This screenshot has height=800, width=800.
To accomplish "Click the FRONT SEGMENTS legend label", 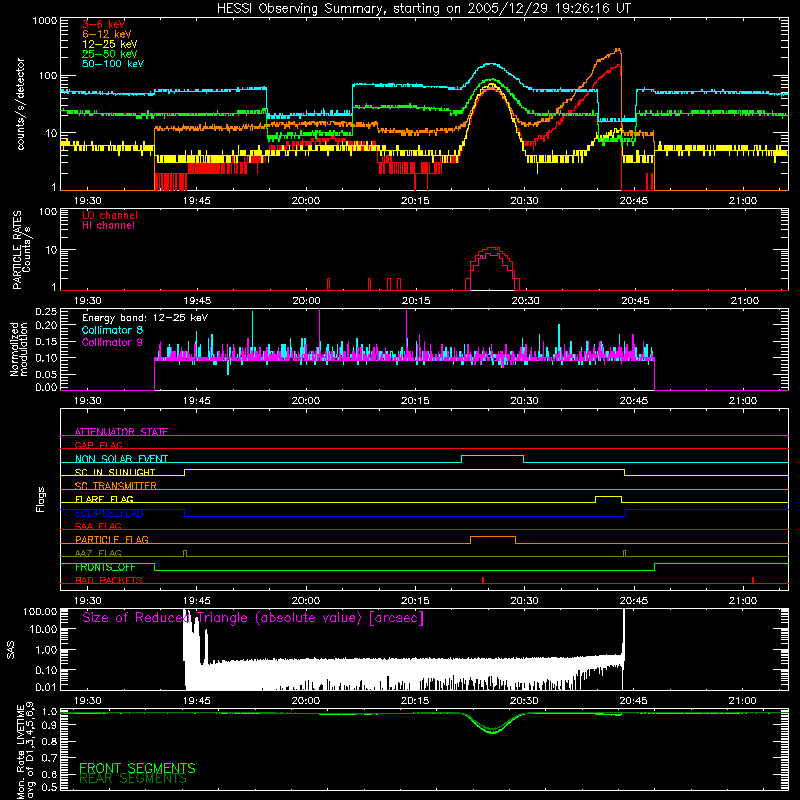I will point(137,768).
